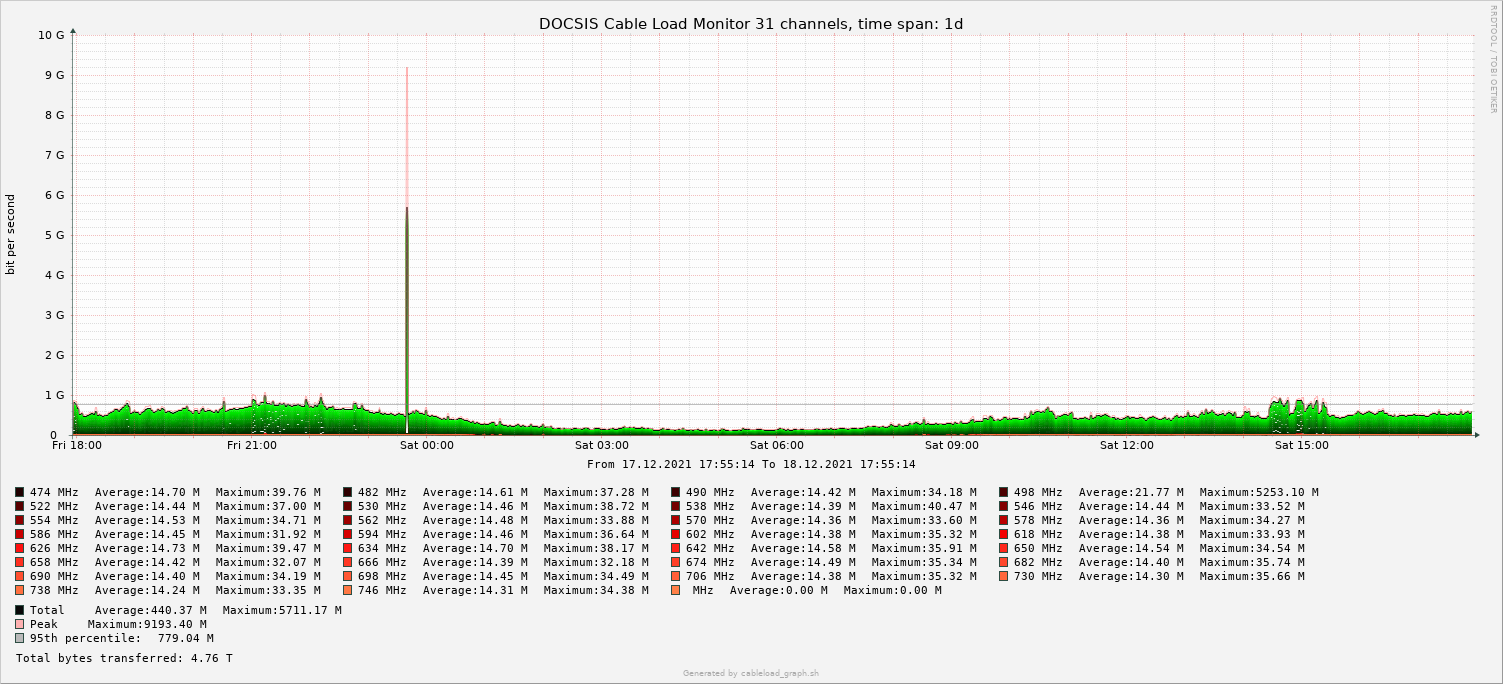
Task: Click the DOCSIS Cable Load Monitor title
Action: pos(751,24)
